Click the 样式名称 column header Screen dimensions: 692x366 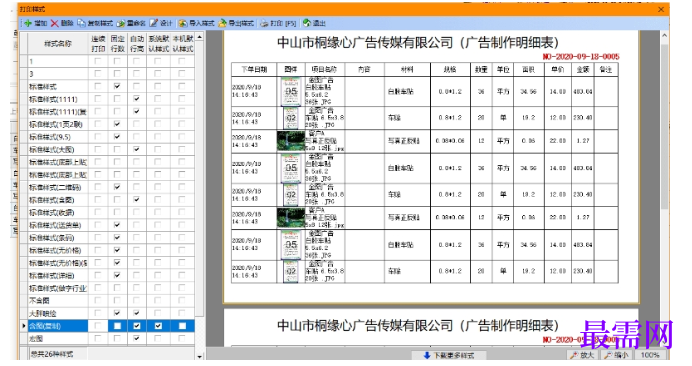[x=58, y=43]
